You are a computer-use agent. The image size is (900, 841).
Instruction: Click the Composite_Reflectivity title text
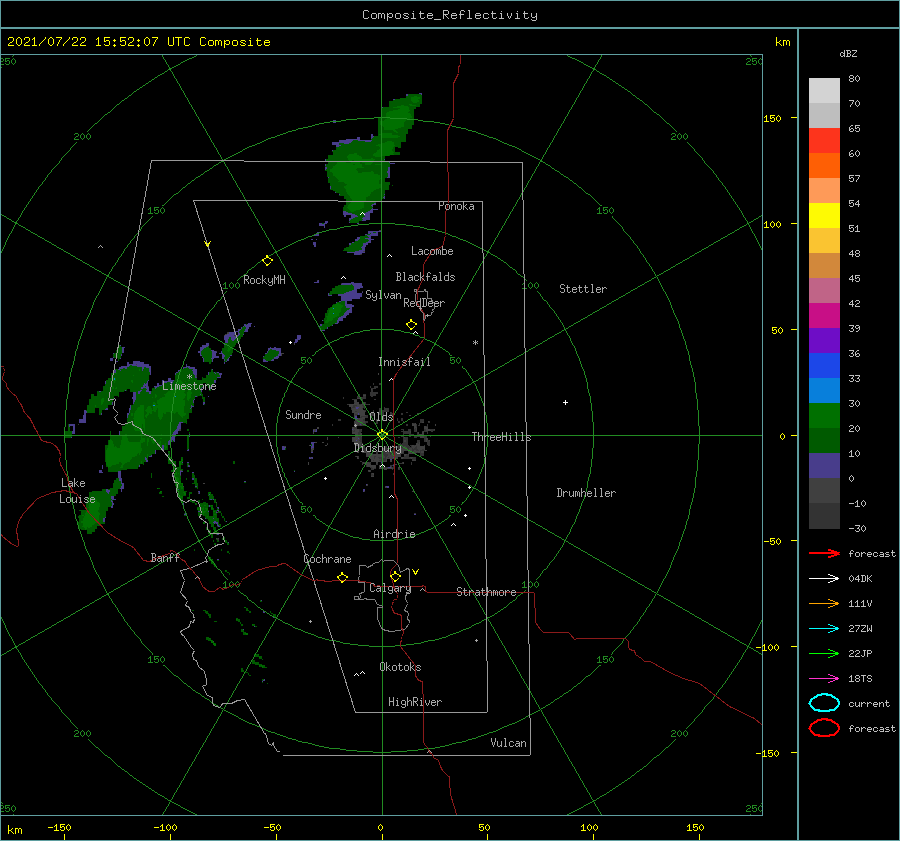[x=449, y=15]
